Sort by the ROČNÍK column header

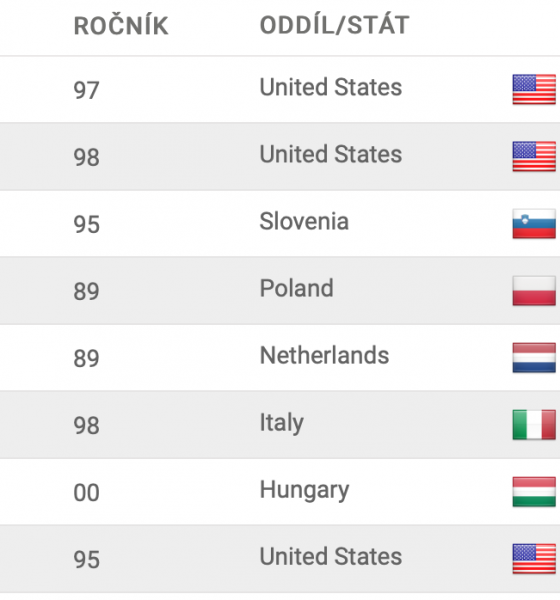[x=121, y=26]
